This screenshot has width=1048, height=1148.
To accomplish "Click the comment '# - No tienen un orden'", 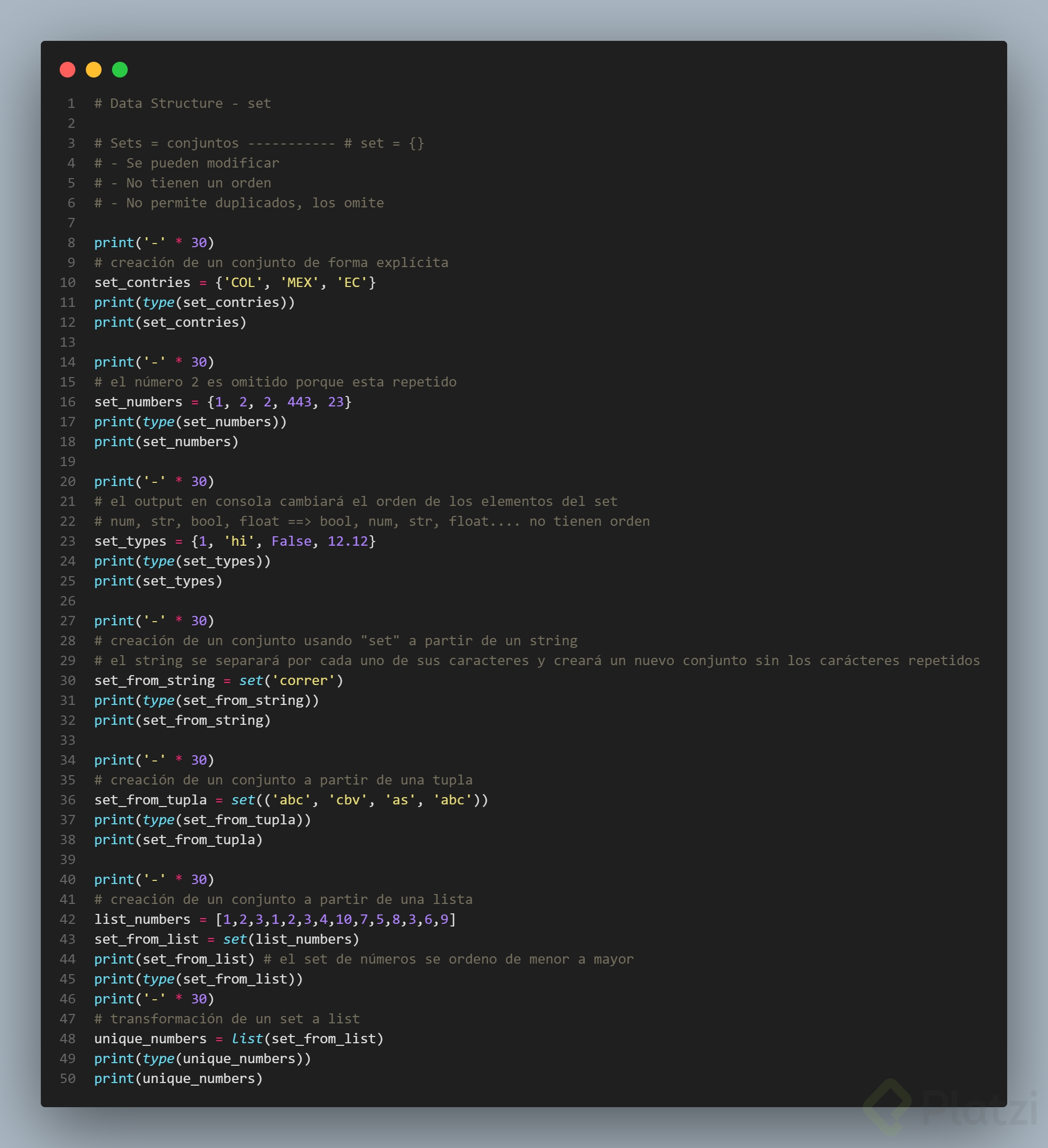I will pos(182,183).
